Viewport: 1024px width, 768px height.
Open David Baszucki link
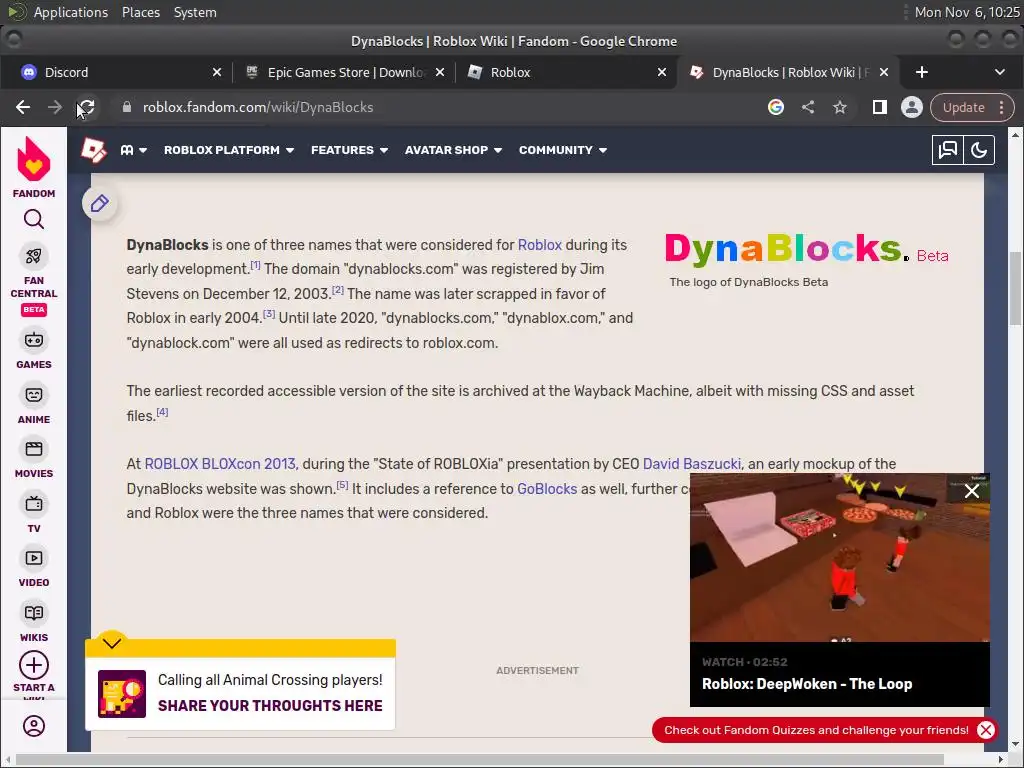coord(692,464)
